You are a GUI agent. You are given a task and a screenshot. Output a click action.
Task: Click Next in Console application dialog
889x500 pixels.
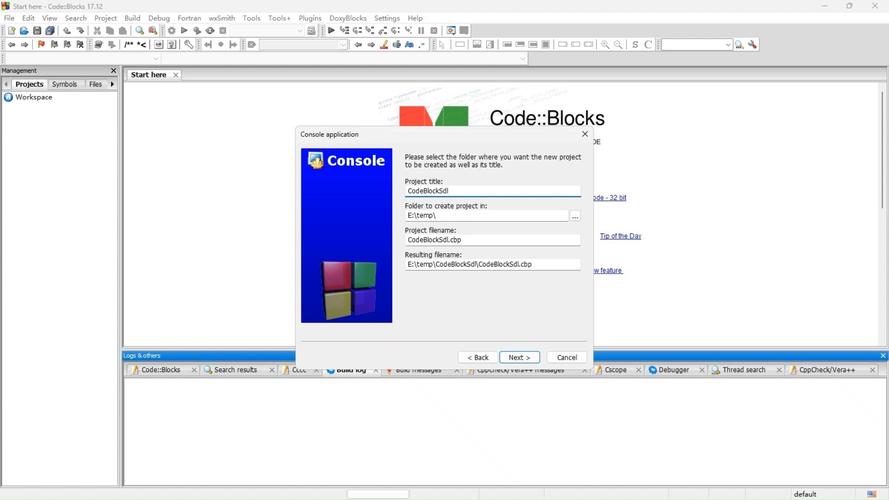pyautogui.click(x=519, y=357)
